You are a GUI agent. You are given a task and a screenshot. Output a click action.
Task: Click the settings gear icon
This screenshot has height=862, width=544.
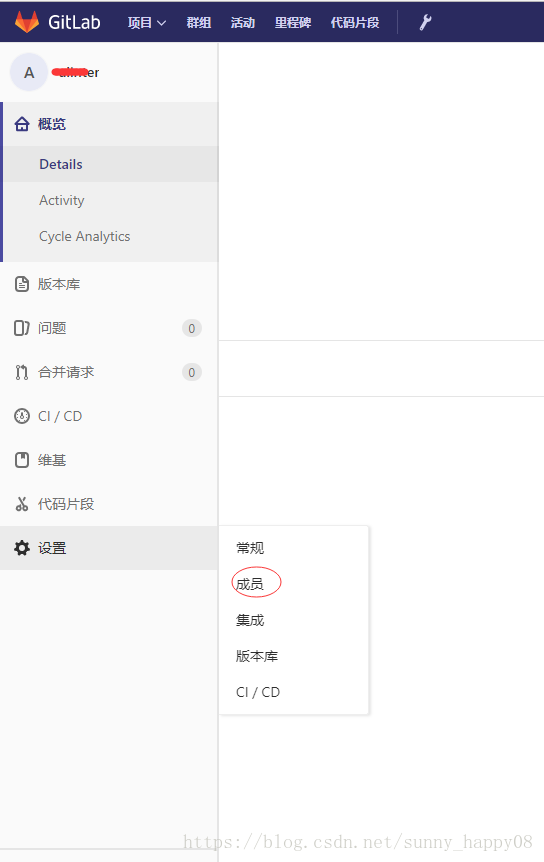(x=22, y=548)
